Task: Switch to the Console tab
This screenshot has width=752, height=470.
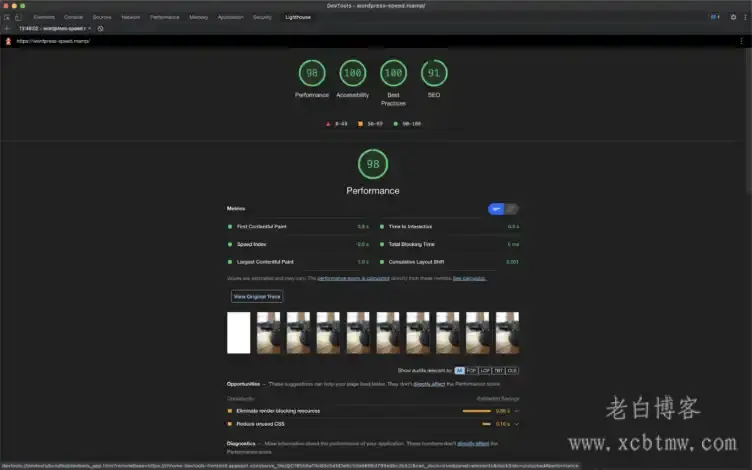Action: 74,17
